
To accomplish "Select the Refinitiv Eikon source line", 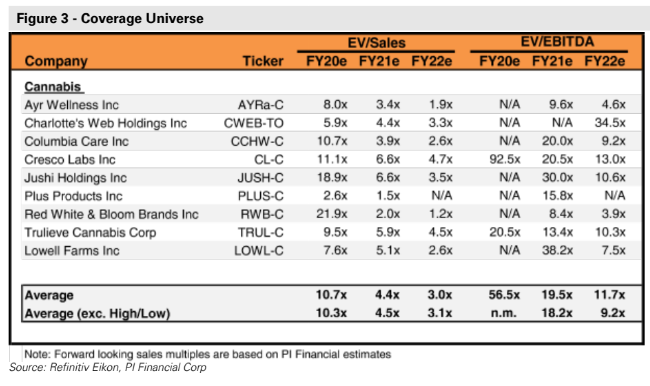I will click(108, 367).
